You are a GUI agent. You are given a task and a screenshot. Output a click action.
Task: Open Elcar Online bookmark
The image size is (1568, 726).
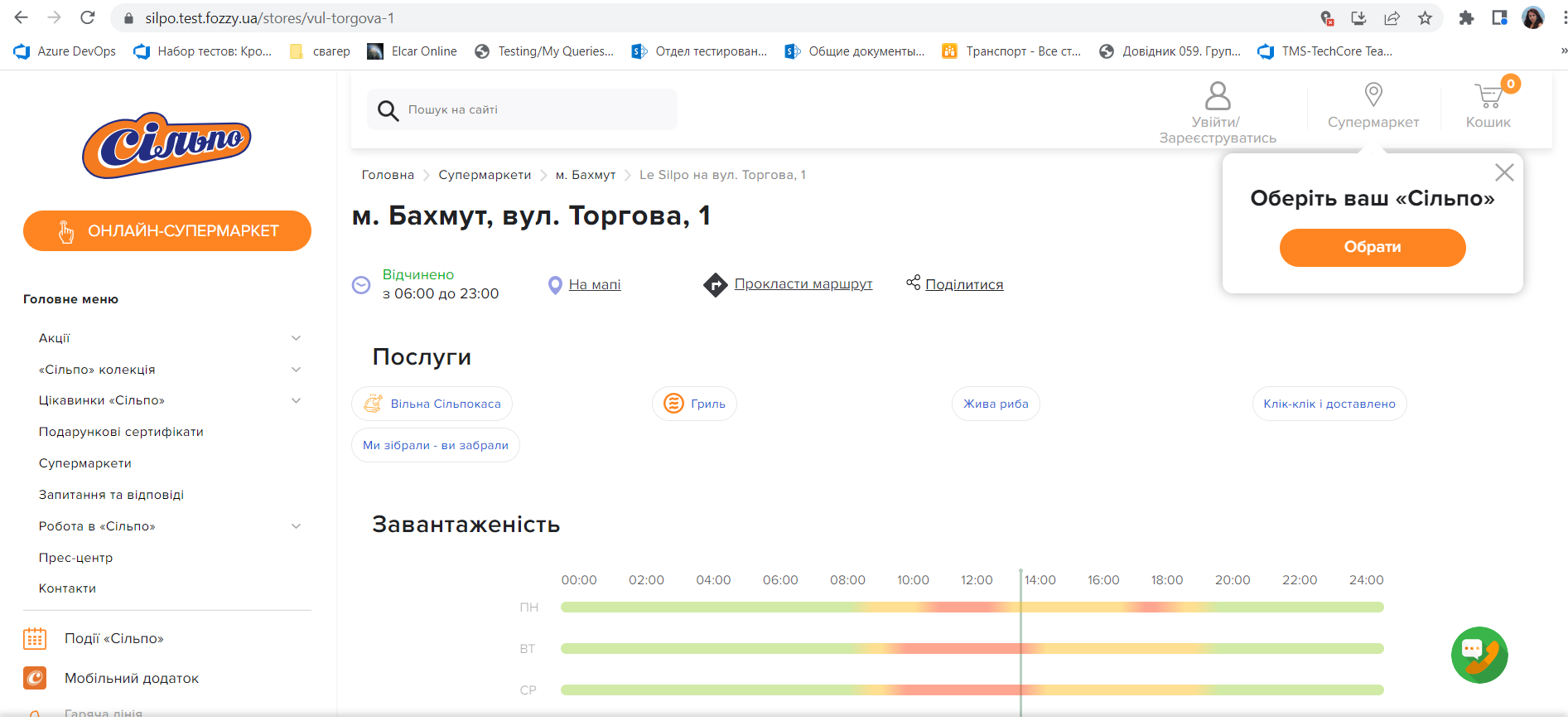(x=413, y=51)
